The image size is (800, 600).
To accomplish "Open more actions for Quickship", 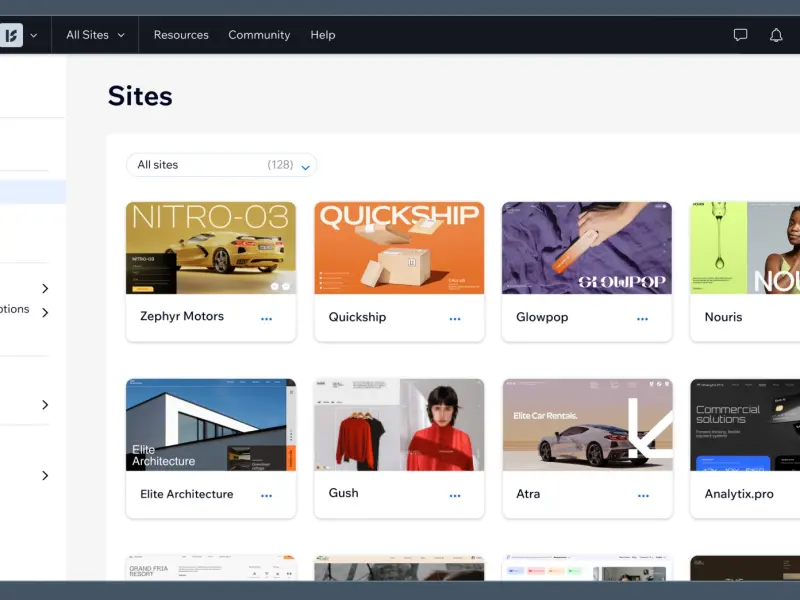I will coord(455,319).
